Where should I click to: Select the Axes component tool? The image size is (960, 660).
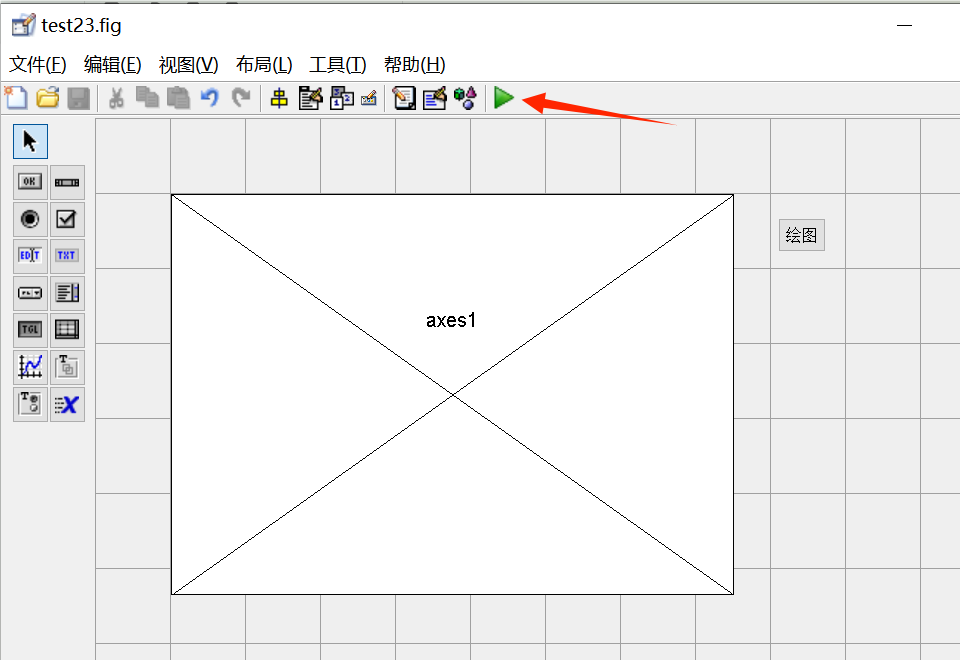pyautogui.click(x=30, y=366)
